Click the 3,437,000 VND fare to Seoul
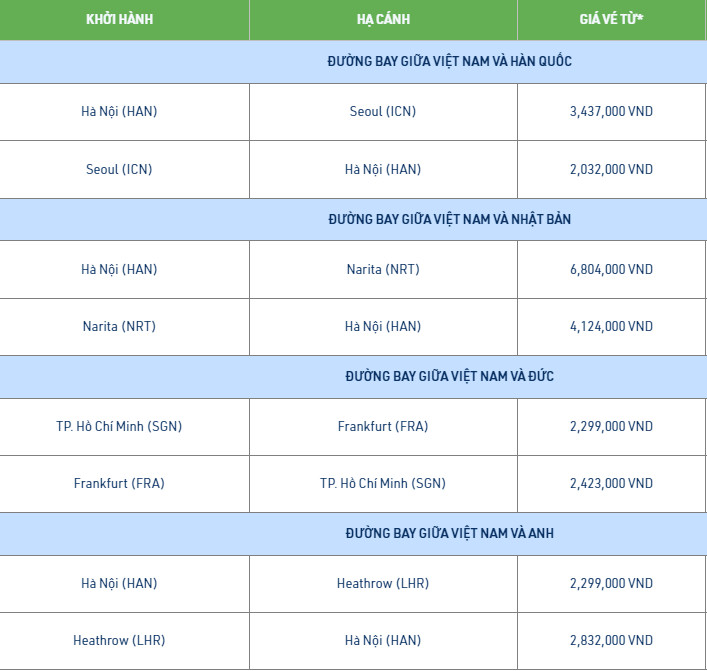The height and width of the screenshot is (671, 707). (x=611, y=111)
